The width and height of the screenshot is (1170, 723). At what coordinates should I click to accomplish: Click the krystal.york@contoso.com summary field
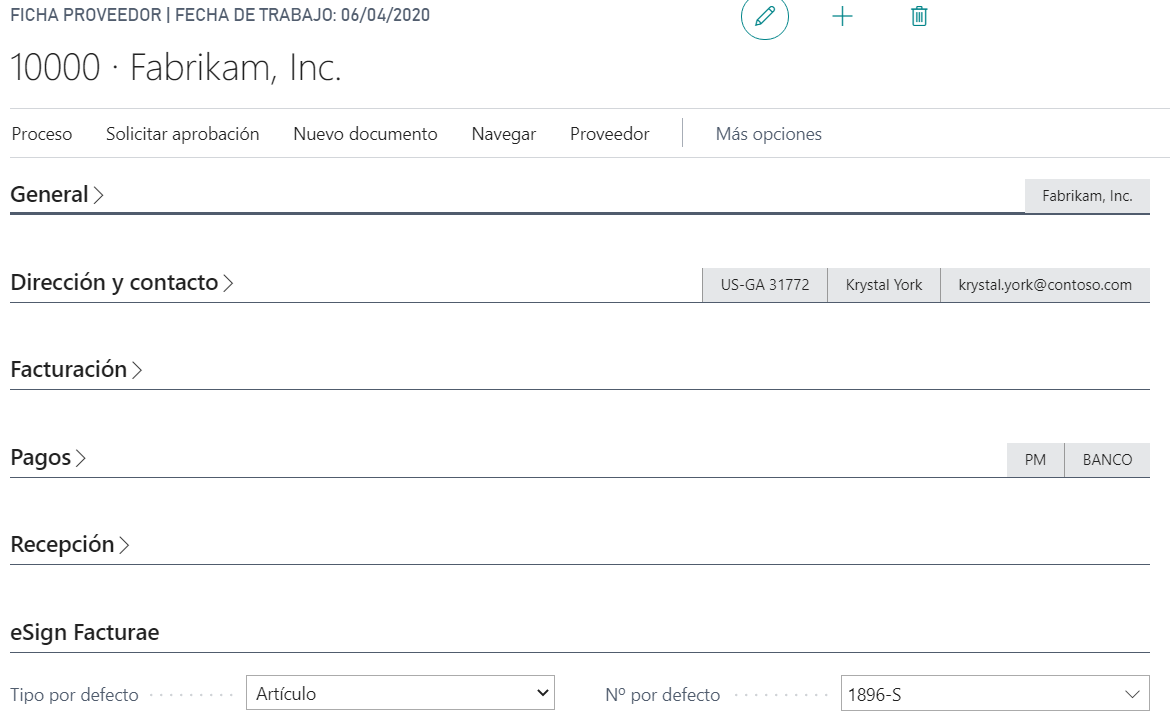pos(1045,285)
